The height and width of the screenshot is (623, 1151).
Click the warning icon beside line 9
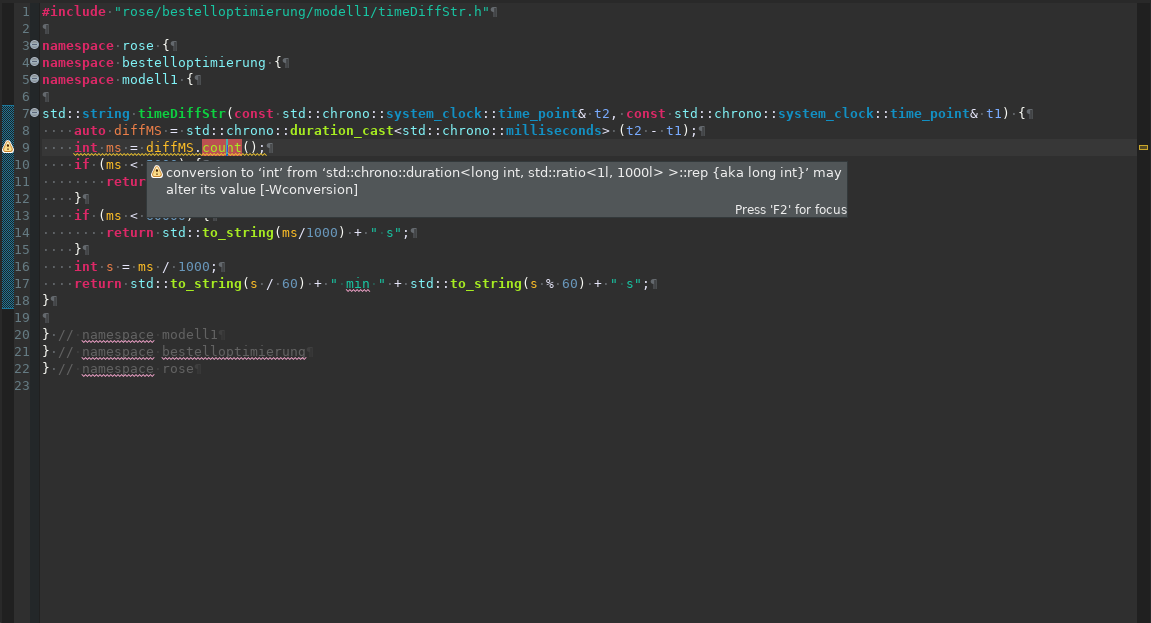[7, 147]
